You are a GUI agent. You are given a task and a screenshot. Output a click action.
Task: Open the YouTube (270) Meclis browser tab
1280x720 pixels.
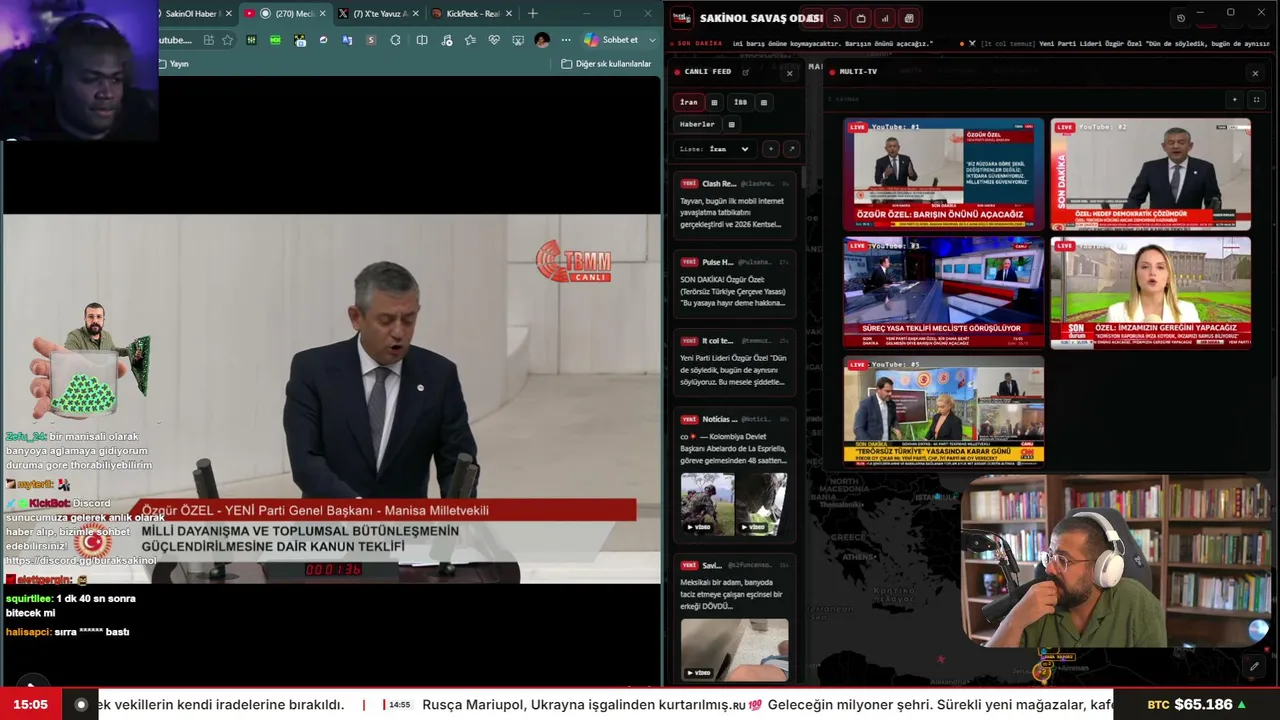coord(285,14)
